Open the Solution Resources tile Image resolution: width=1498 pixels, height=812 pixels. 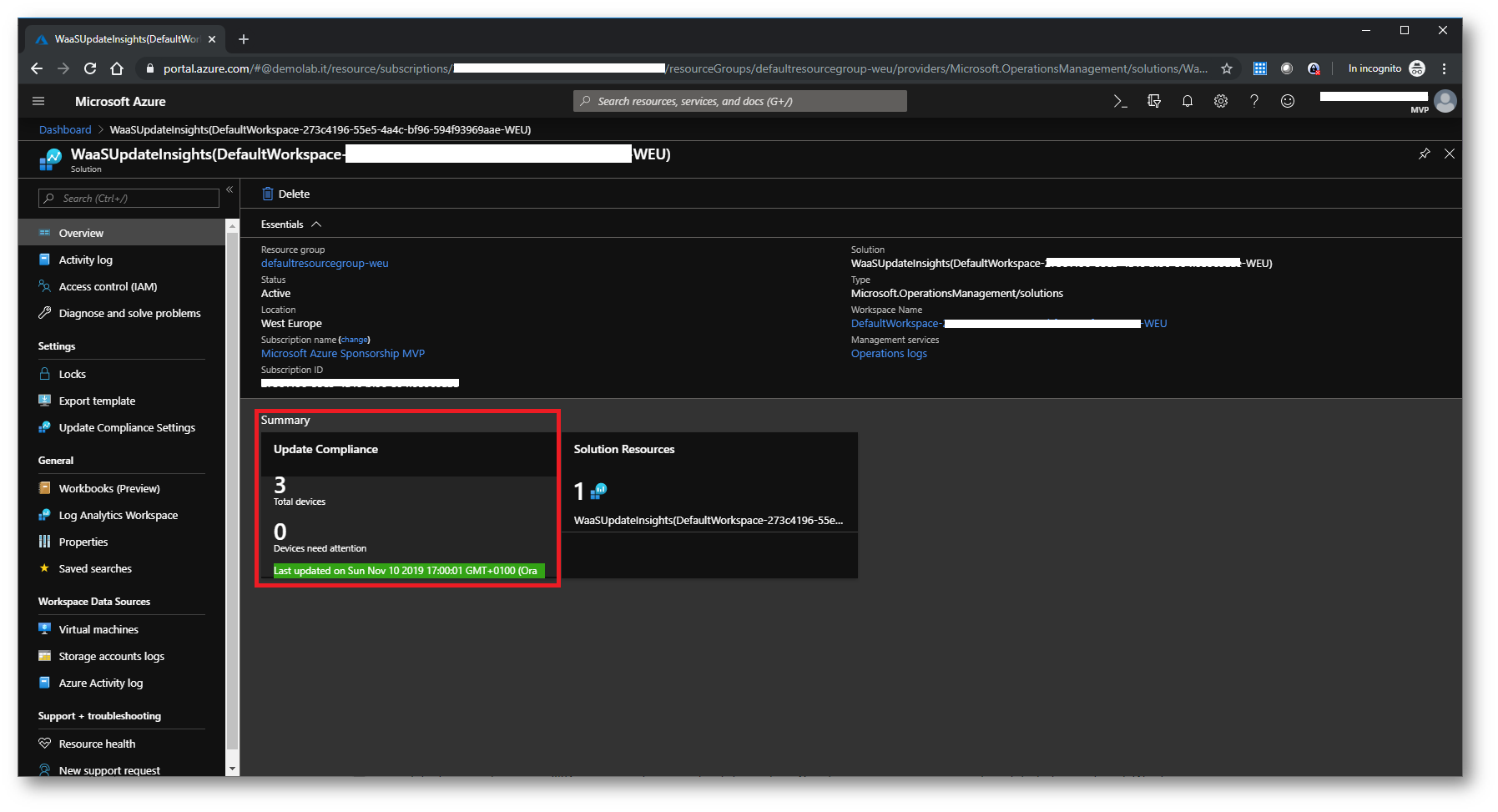click(x=709, y=505)
